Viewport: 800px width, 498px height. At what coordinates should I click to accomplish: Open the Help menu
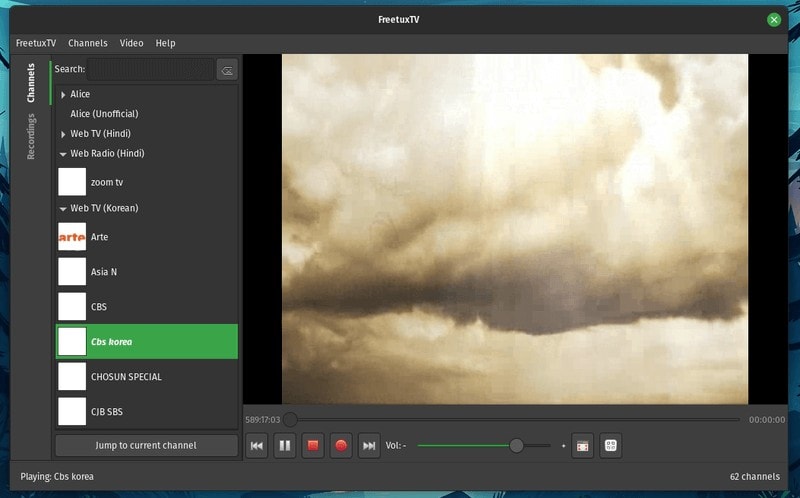click(x=165, y=43)
